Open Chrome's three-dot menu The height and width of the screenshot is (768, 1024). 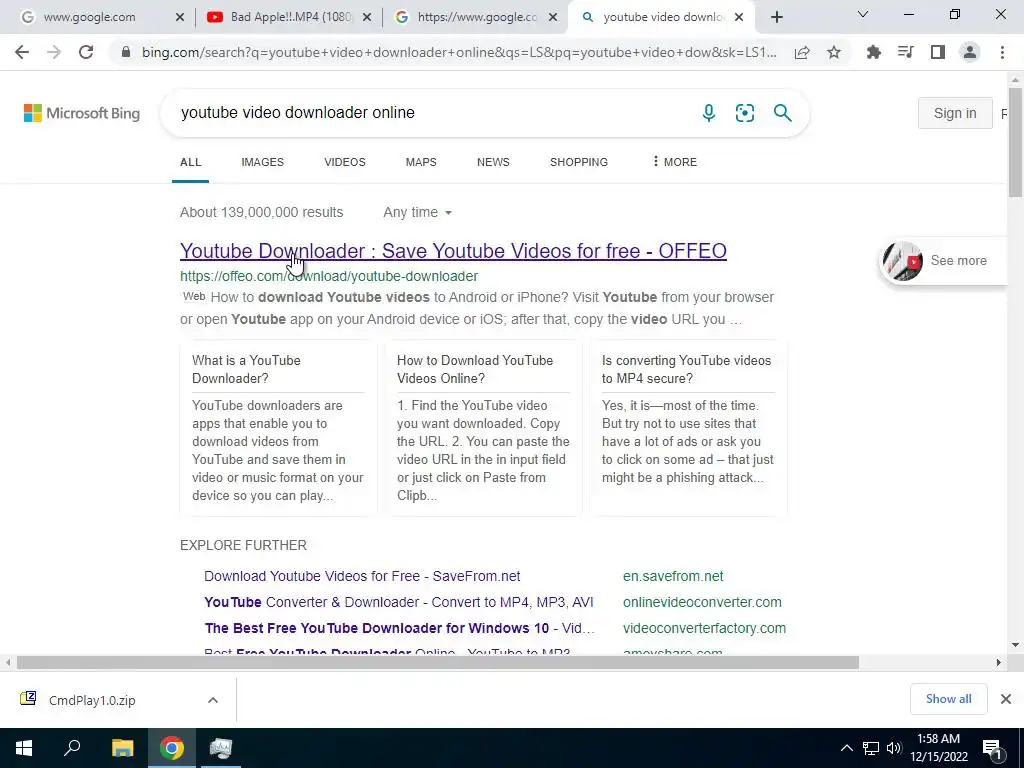click(x=1002, y=52)
